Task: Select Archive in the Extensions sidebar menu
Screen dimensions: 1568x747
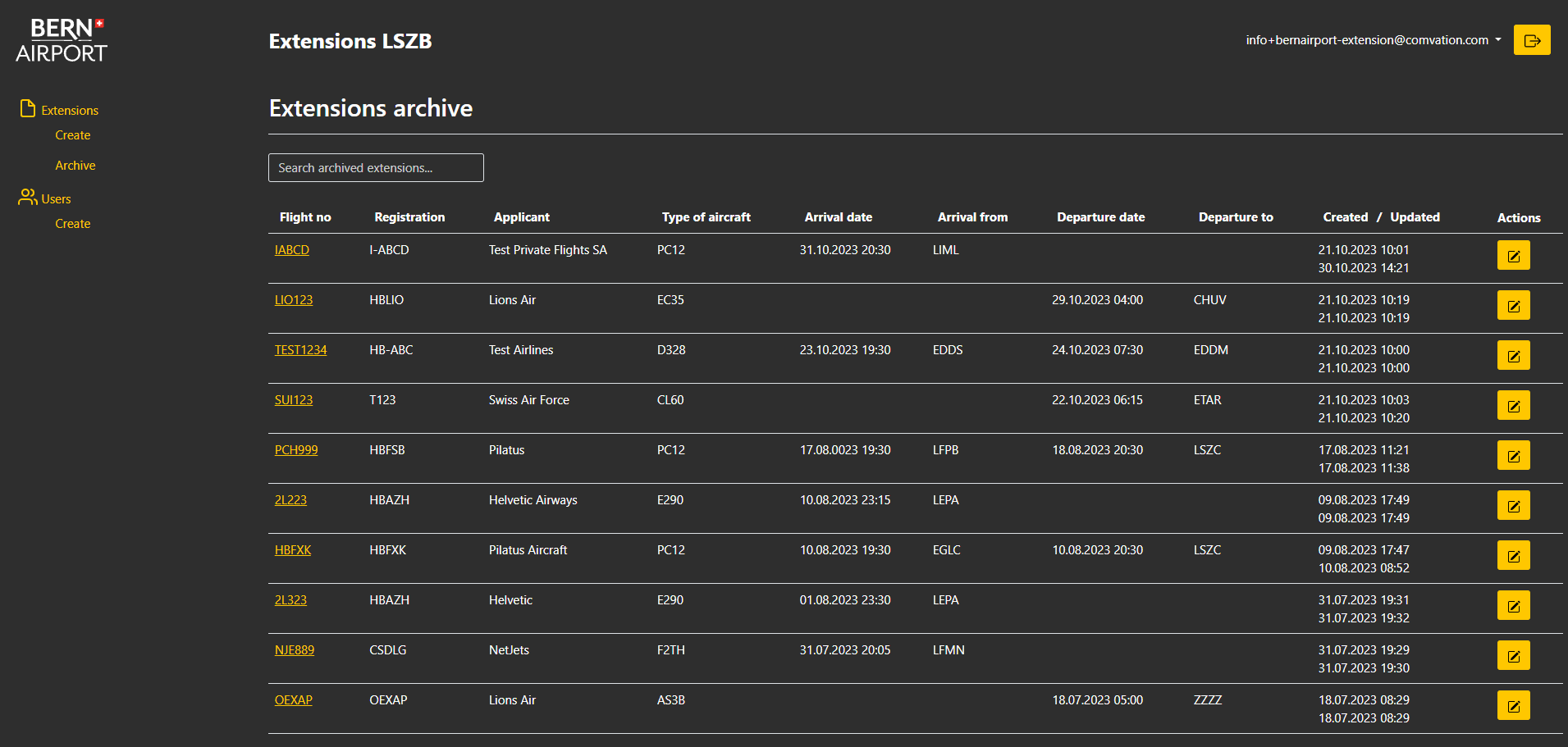Action: point(75,165)
